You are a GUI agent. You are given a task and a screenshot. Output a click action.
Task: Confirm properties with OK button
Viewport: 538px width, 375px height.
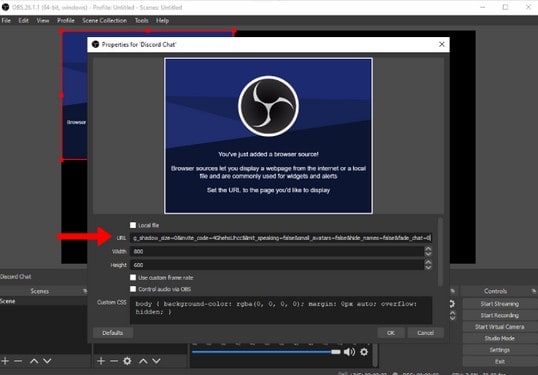point(391,333)
